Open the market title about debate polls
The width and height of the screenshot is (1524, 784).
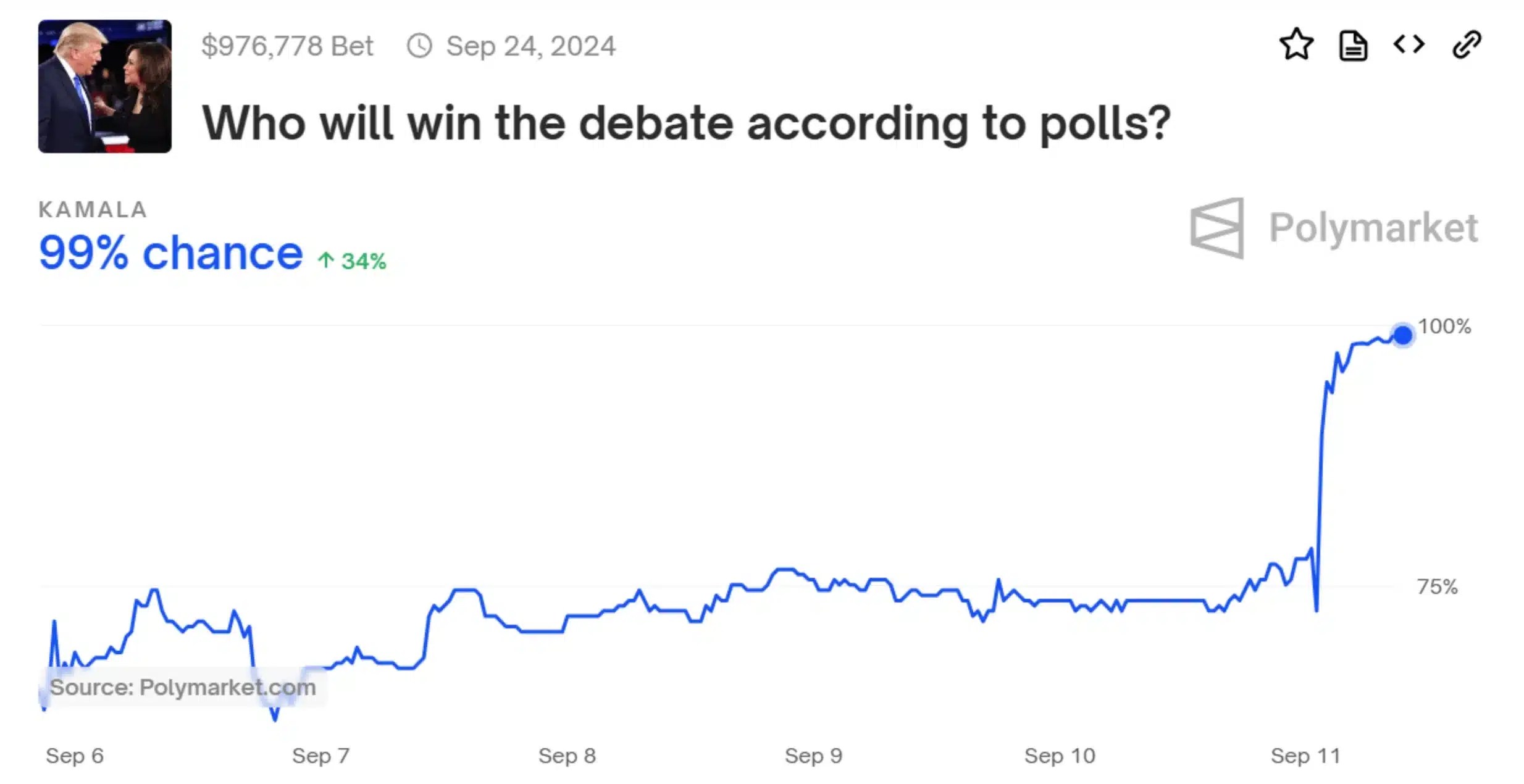pos(685,123)
